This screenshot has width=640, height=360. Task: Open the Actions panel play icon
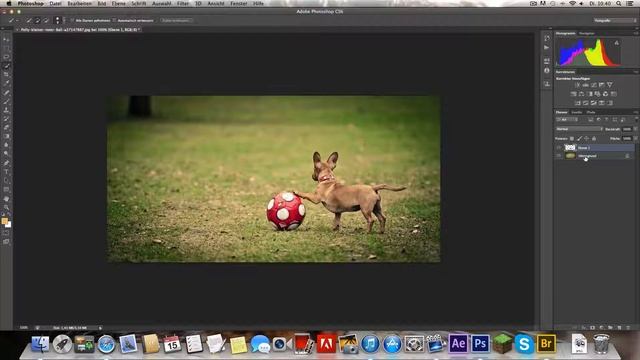(x=547, y=48)
